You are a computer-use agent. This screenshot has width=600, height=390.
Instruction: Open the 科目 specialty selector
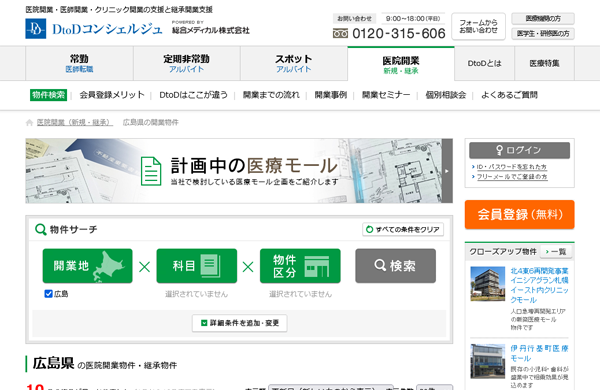coord(197,266)
